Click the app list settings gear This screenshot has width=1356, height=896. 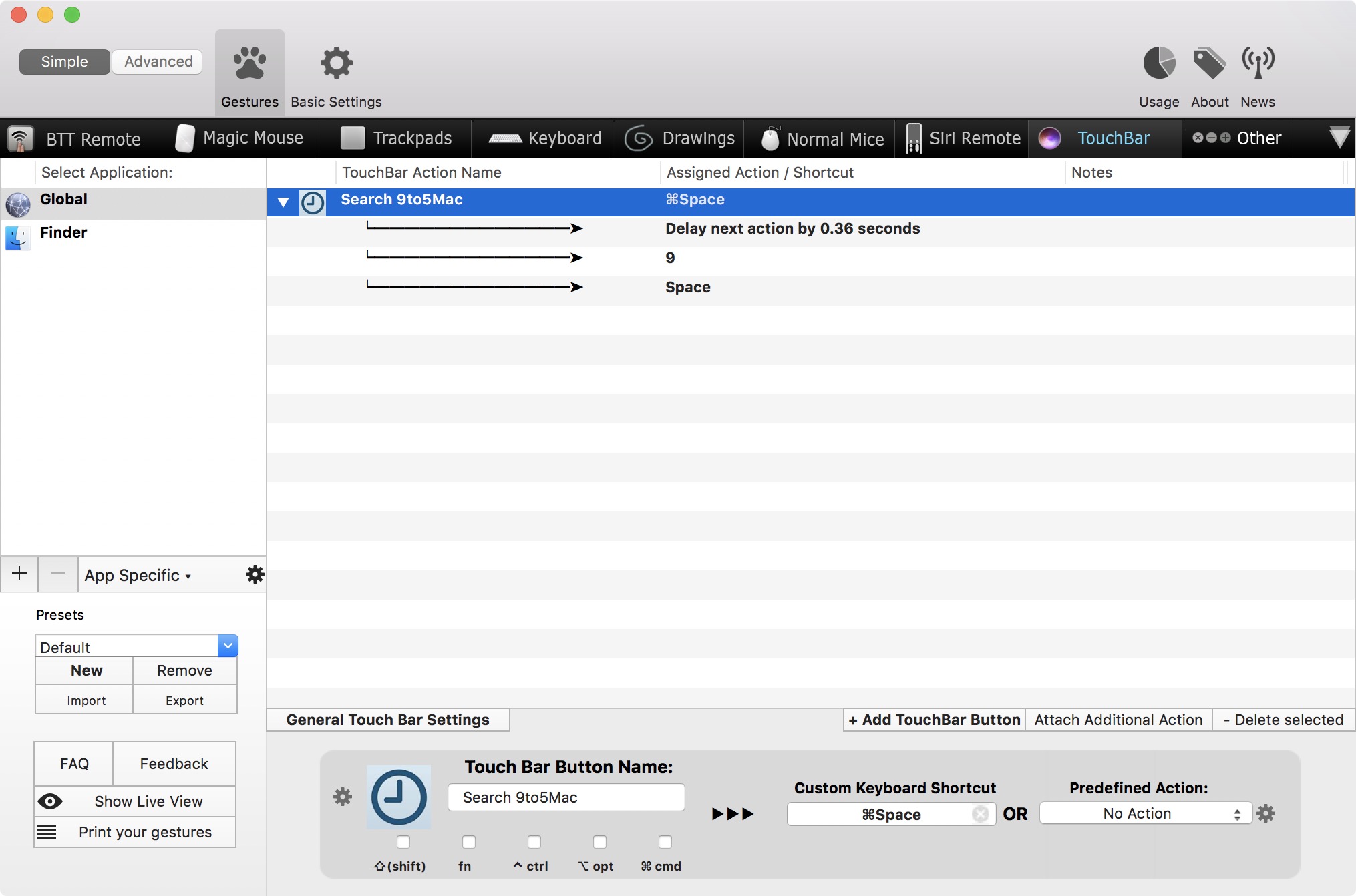255,574
